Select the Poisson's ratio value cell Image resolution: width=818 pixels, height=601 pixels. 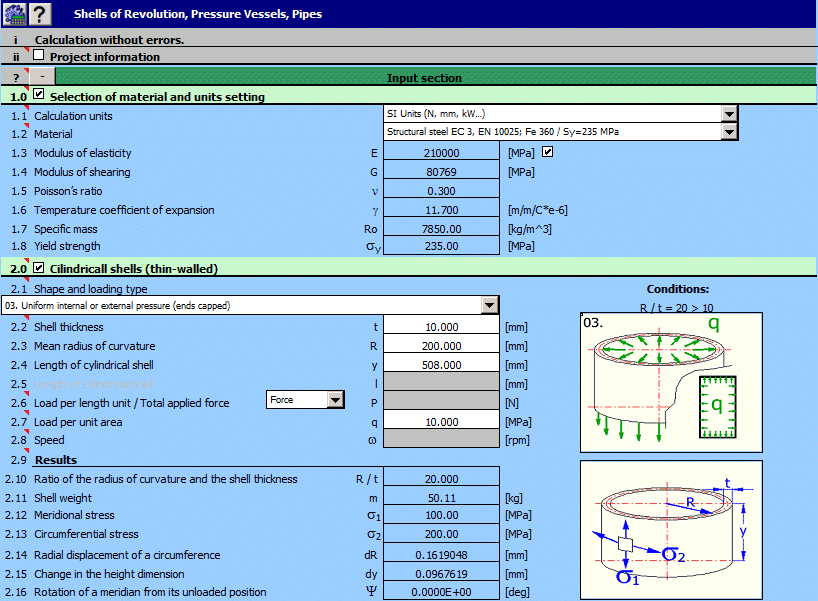pyautogui.click(x=440, y=191)
